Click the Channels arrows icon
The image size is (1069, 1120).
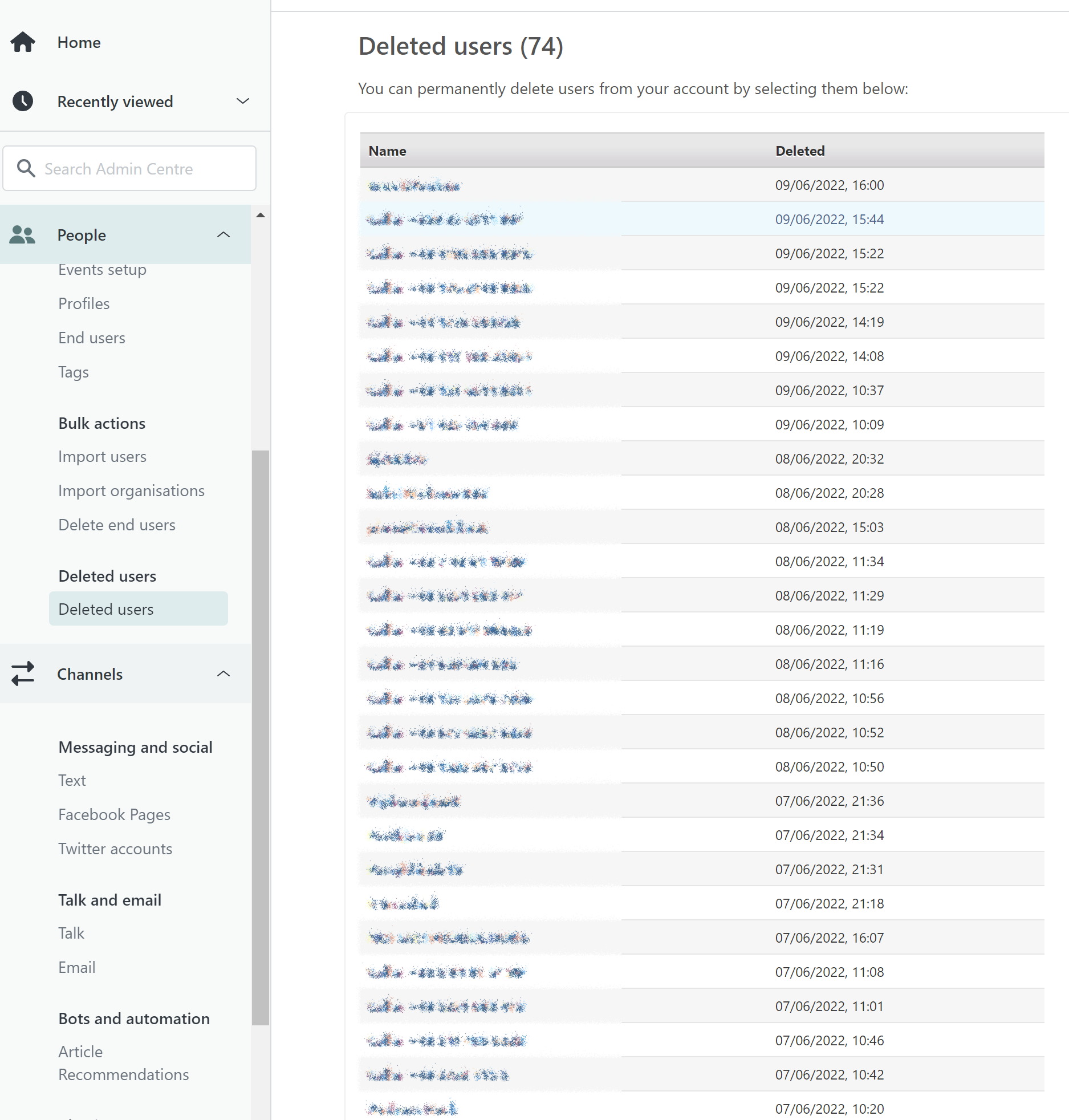(x=23, y=674)
